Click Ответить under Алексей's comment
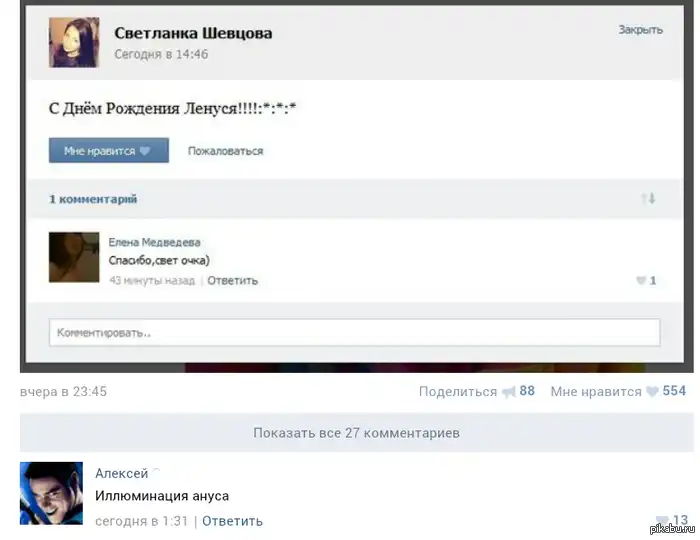The width and height of the screenshot is (700, 540). pos(233,521)
